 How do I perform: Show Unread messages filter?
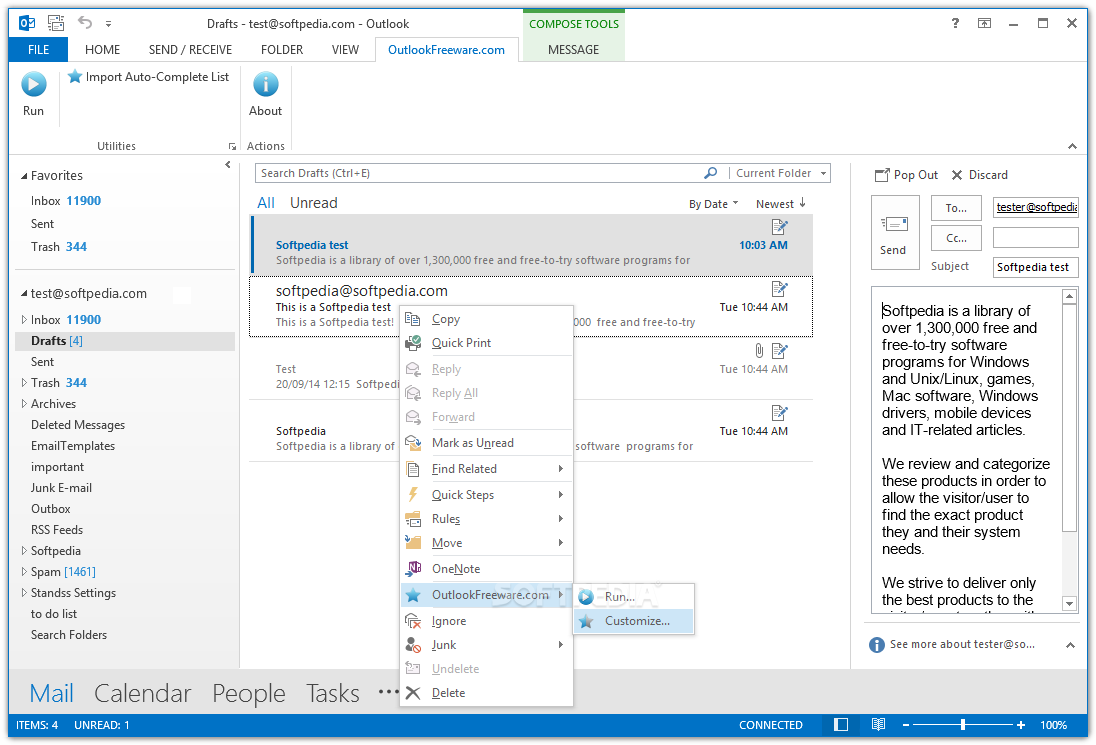314,203
